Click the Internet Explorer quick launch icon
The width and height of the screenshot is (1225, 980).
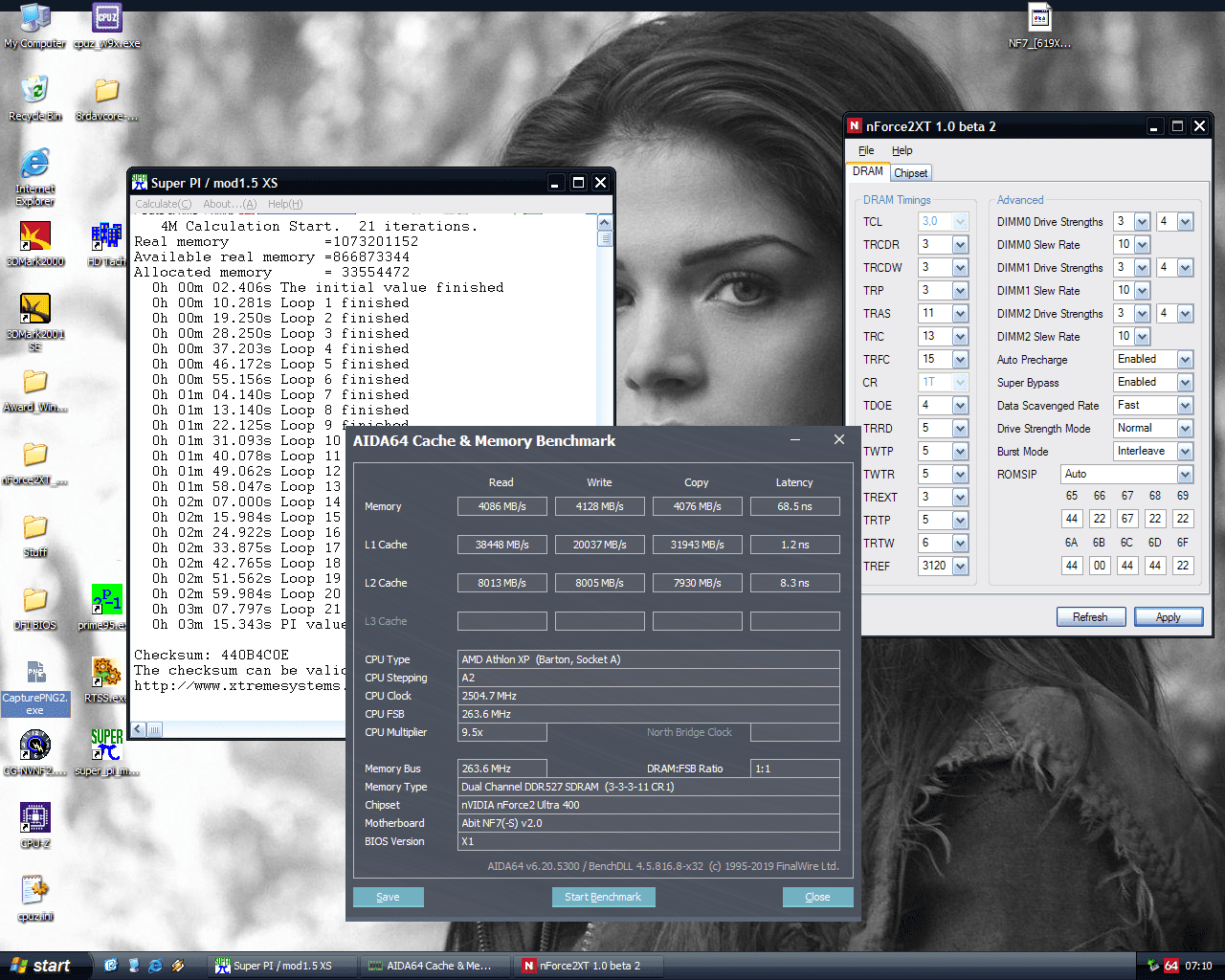155,966
